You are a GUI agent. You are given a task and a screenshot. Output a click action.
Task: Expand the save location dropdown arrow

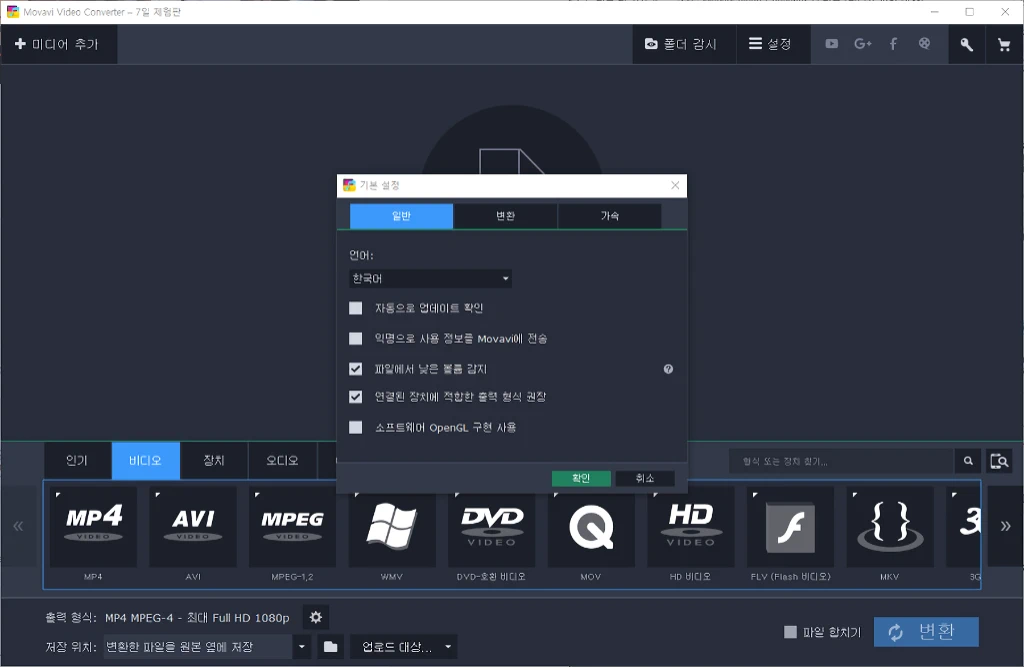point(302,647)
